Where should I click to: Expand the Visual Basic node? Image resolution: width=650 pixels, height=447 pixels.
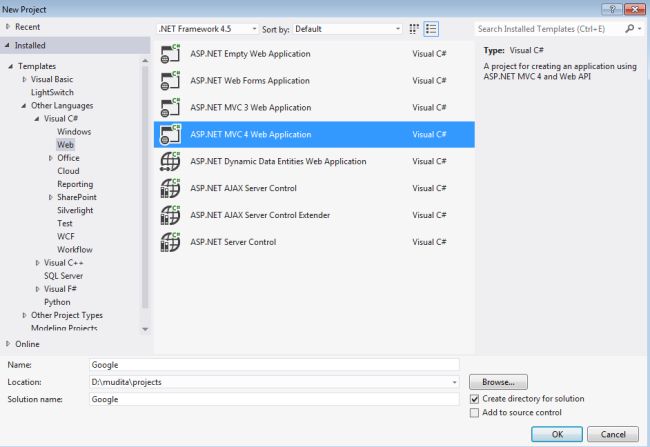coord(24,79)
